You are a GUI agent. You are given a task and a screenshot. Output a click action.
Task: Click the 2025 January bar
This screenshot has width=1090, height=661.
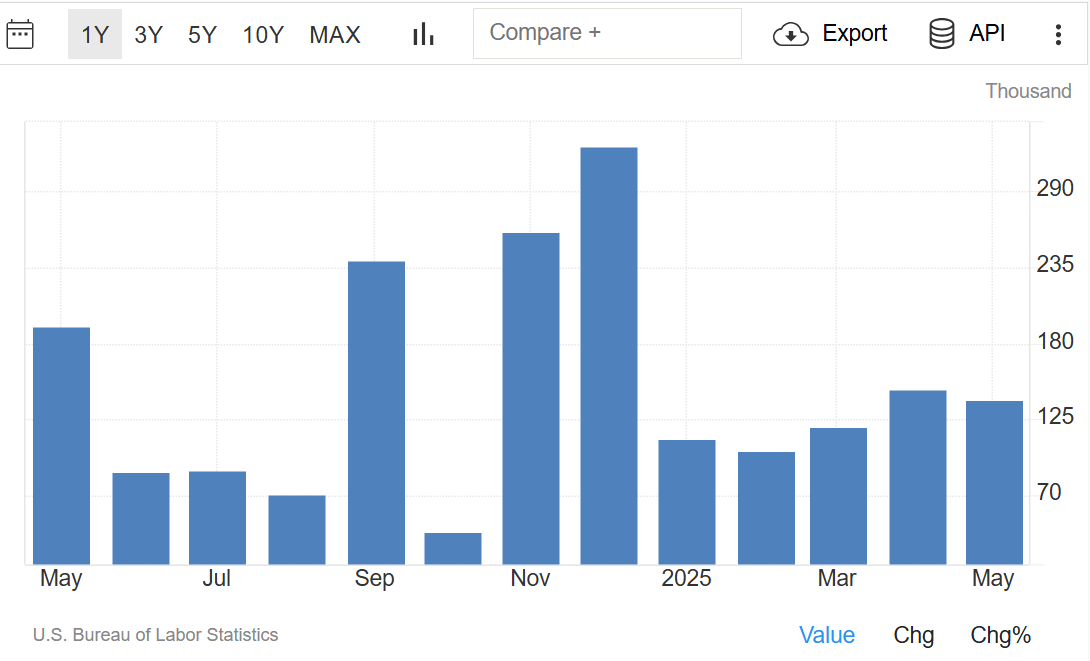[687, 502]
